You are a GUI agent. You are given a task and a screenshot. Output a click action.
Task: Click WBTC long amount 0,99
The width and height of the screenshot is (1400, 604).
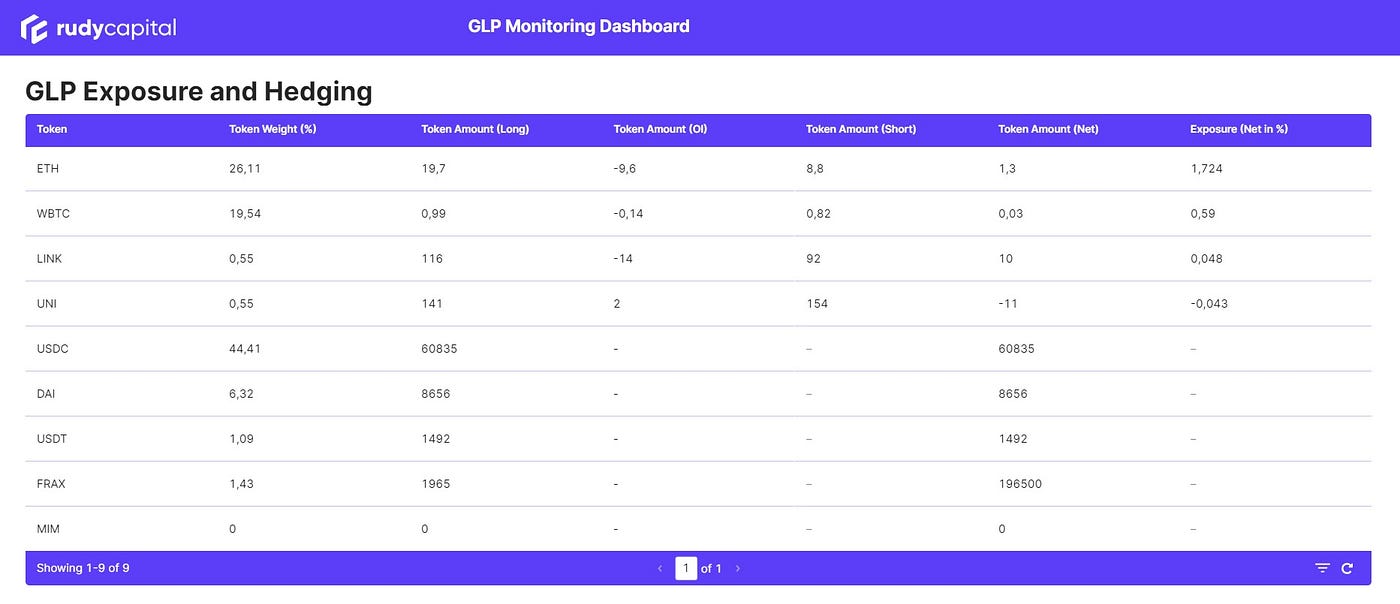(x=433, y=214)
